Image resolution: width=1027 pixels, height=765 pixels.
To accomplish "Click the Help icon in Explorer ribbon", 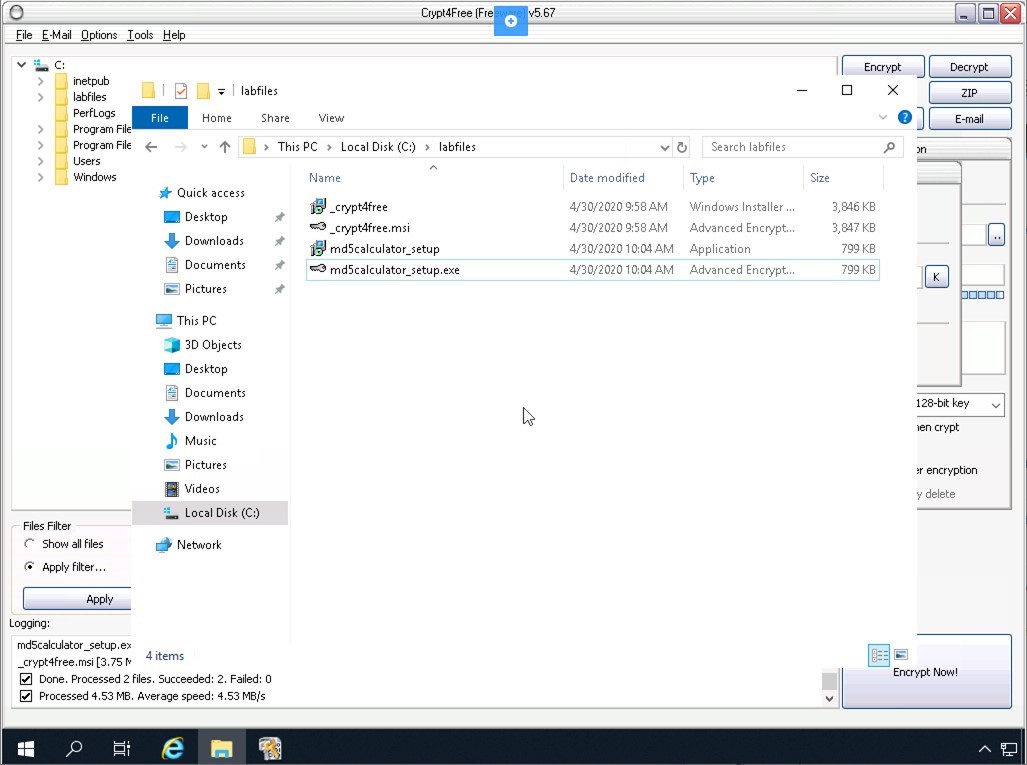I will (x=904, y=117).
